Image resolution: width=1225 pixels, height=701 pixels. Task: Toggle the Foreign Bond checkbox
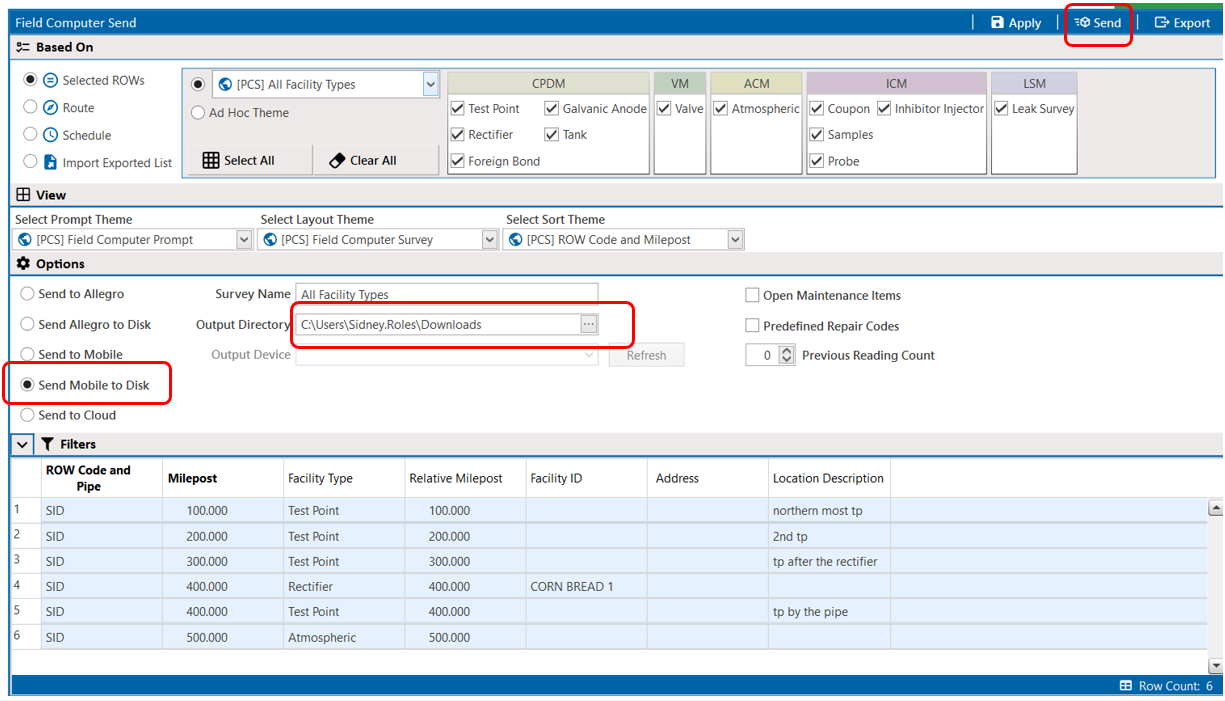click(457, 161)
